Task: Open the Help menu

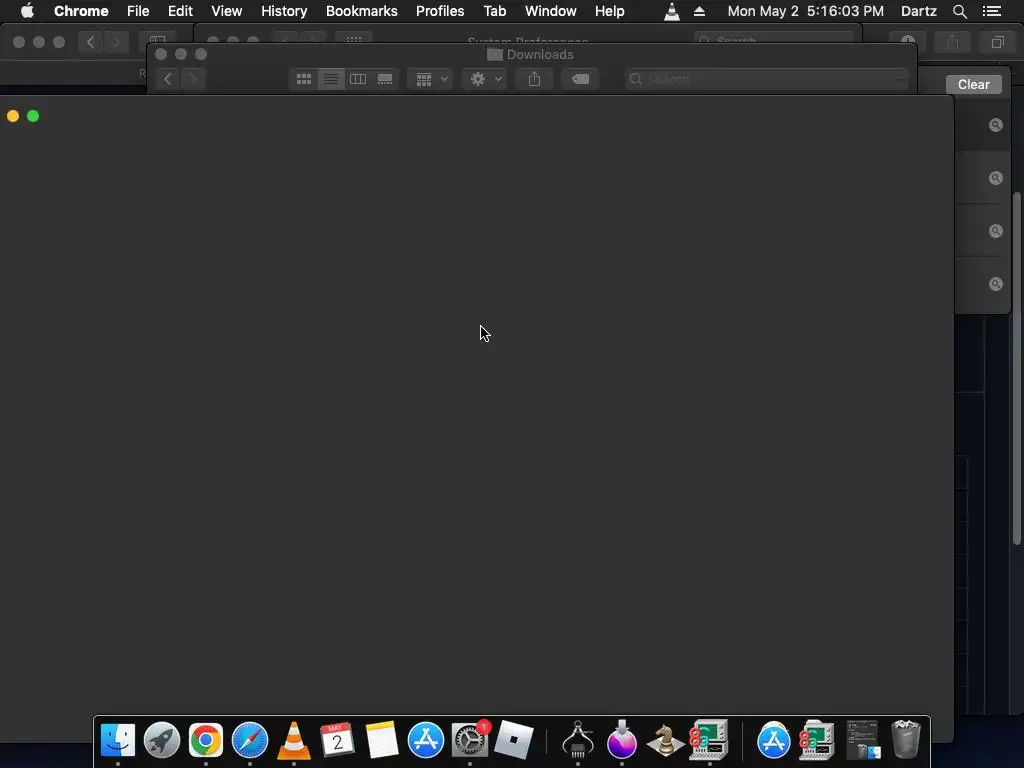Action: pos(609,11)
